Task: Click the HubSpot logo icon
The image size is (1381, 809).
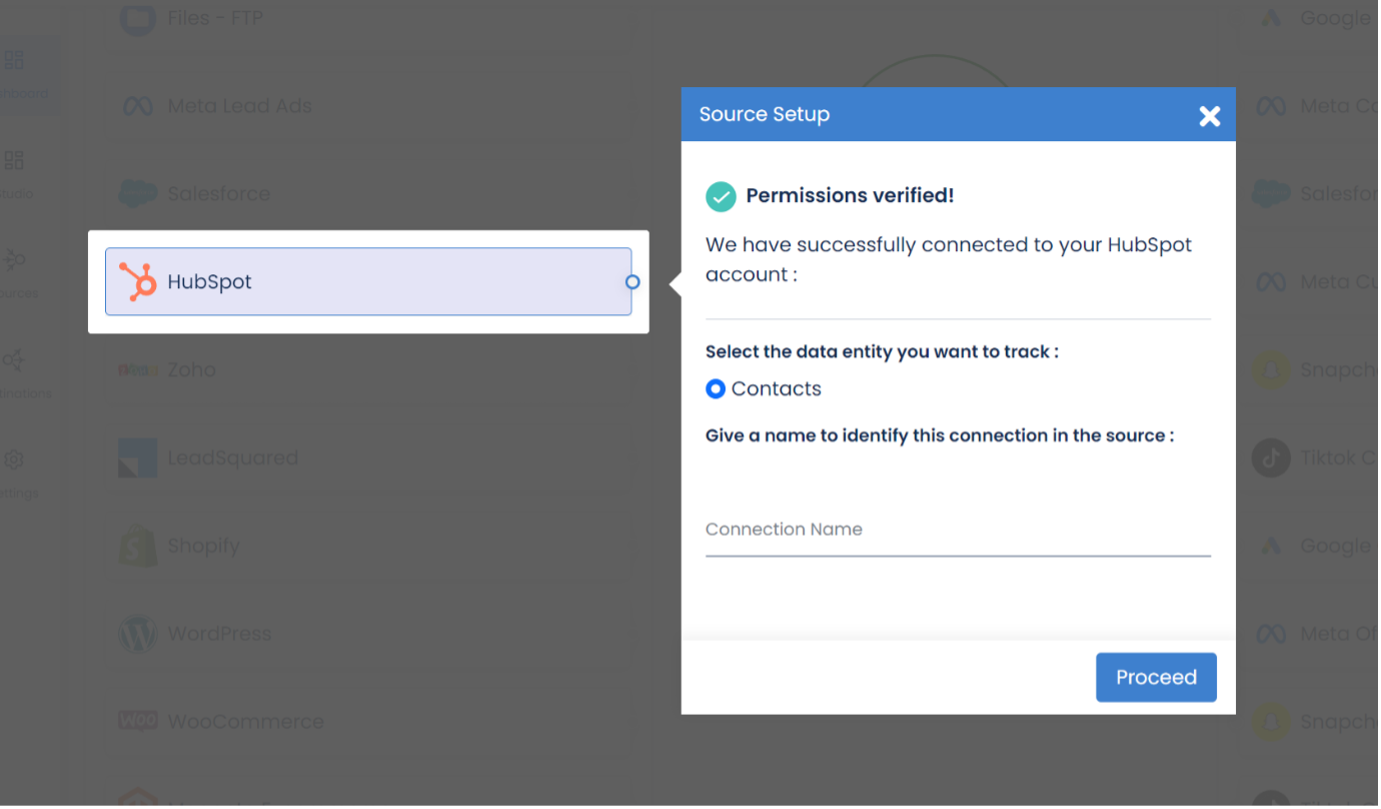Action: [x=138, y=282]
